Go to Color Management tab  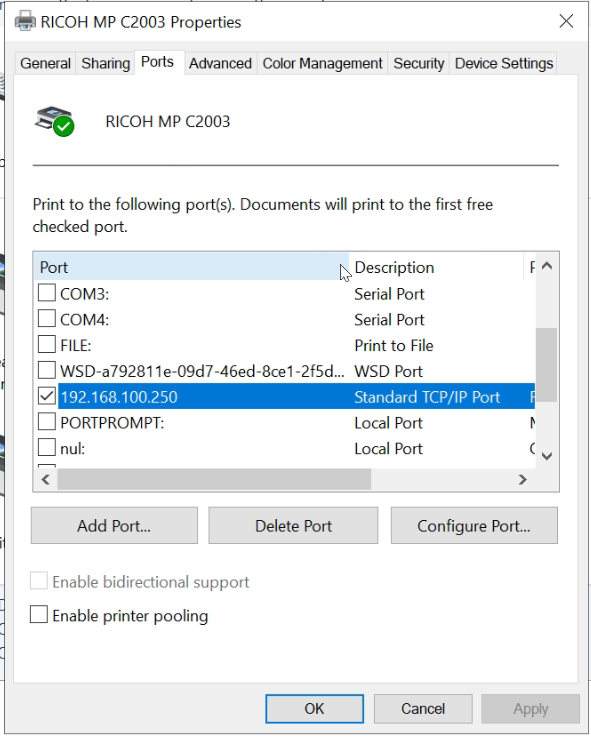pos(322,63)
